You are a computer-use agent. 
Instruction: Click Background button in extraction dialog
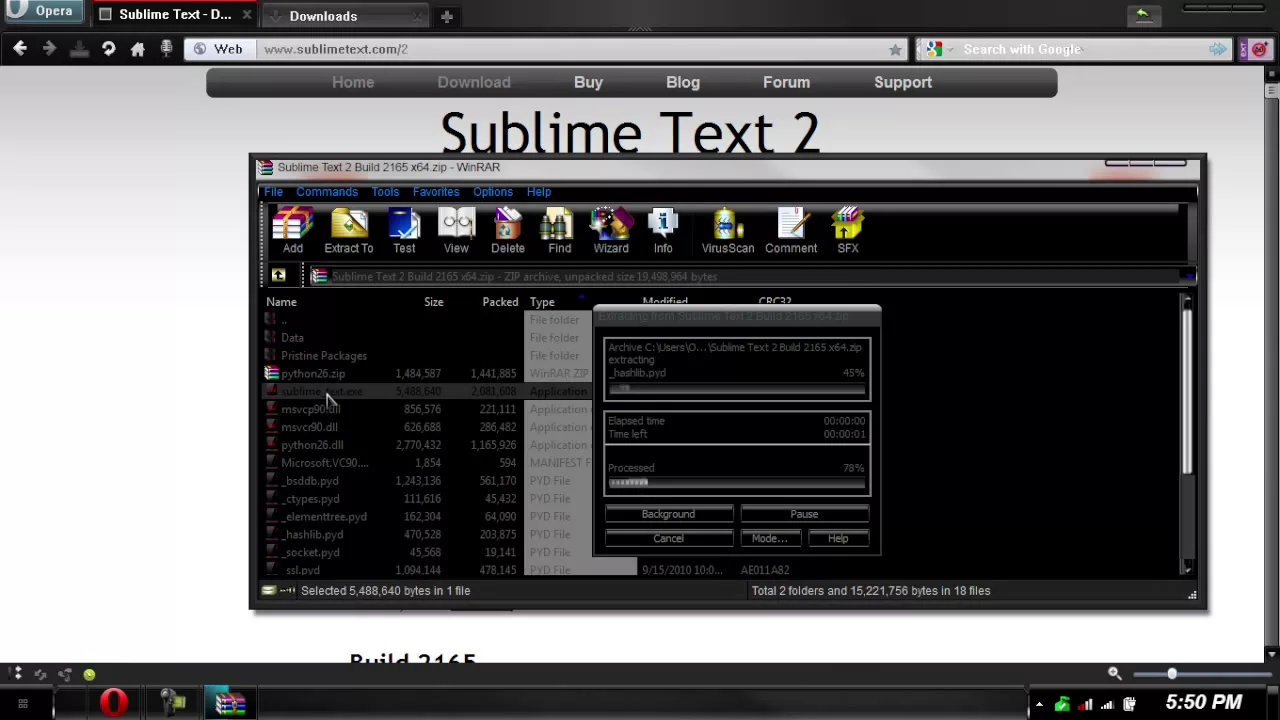[x=668, y=514]
